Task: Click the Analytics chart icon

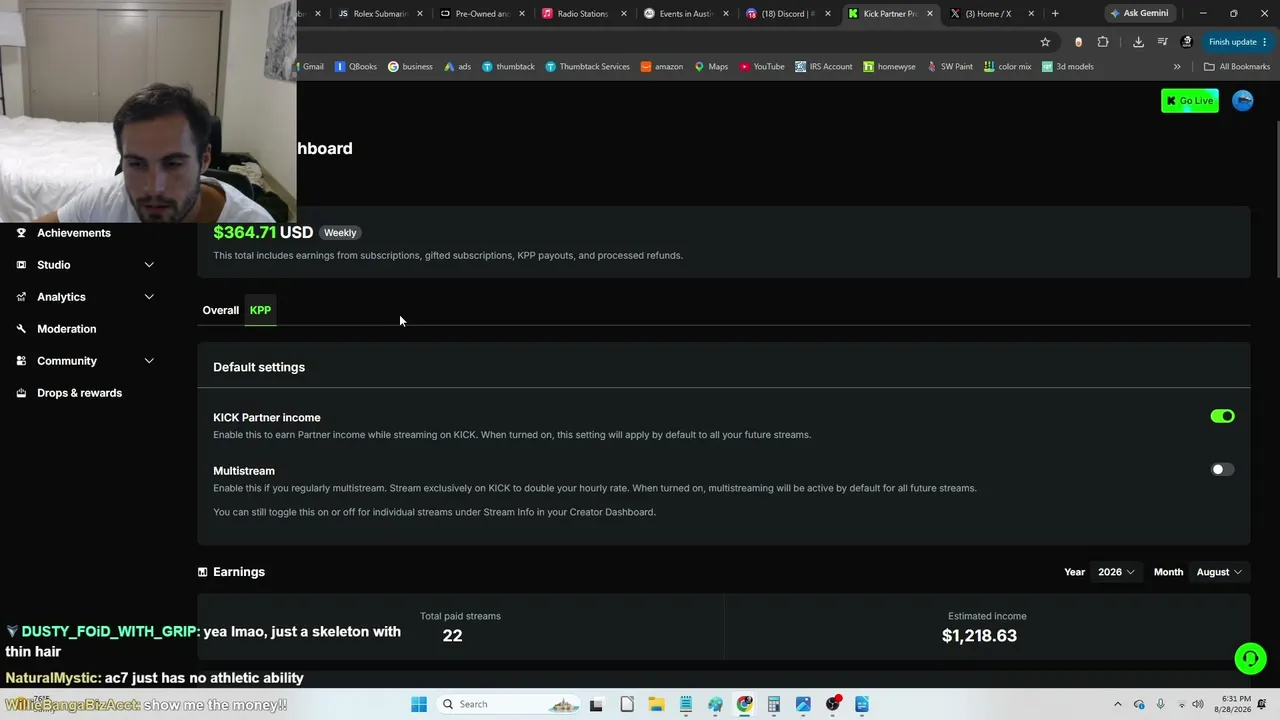Action: (x=21, y=297)
